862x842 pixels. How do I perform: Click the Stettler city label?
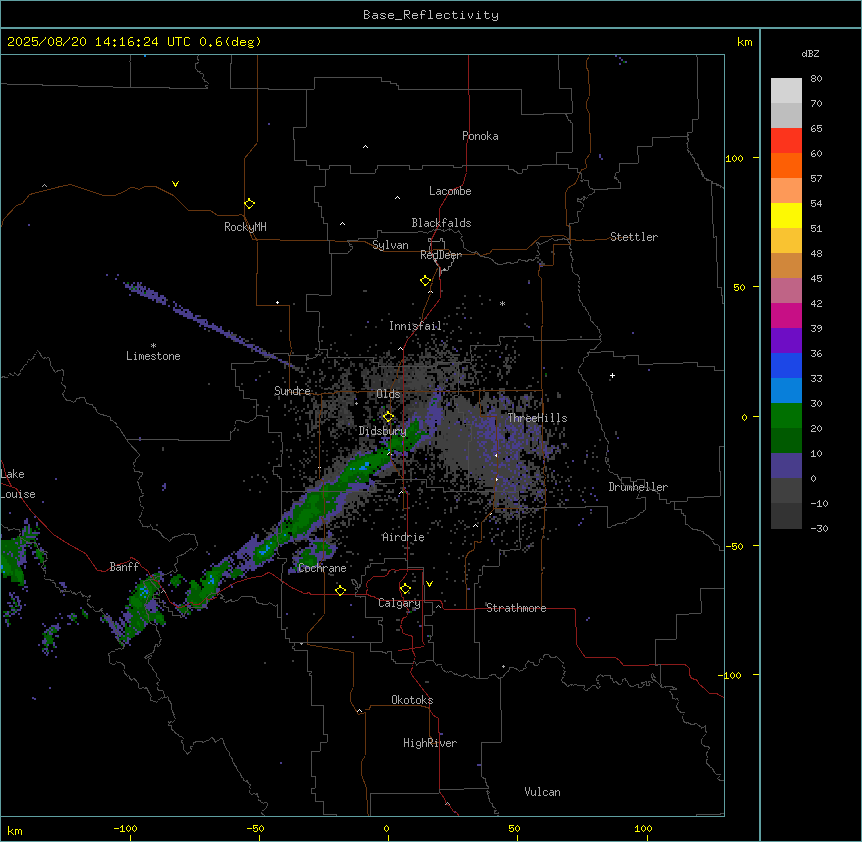coord(634,237)
